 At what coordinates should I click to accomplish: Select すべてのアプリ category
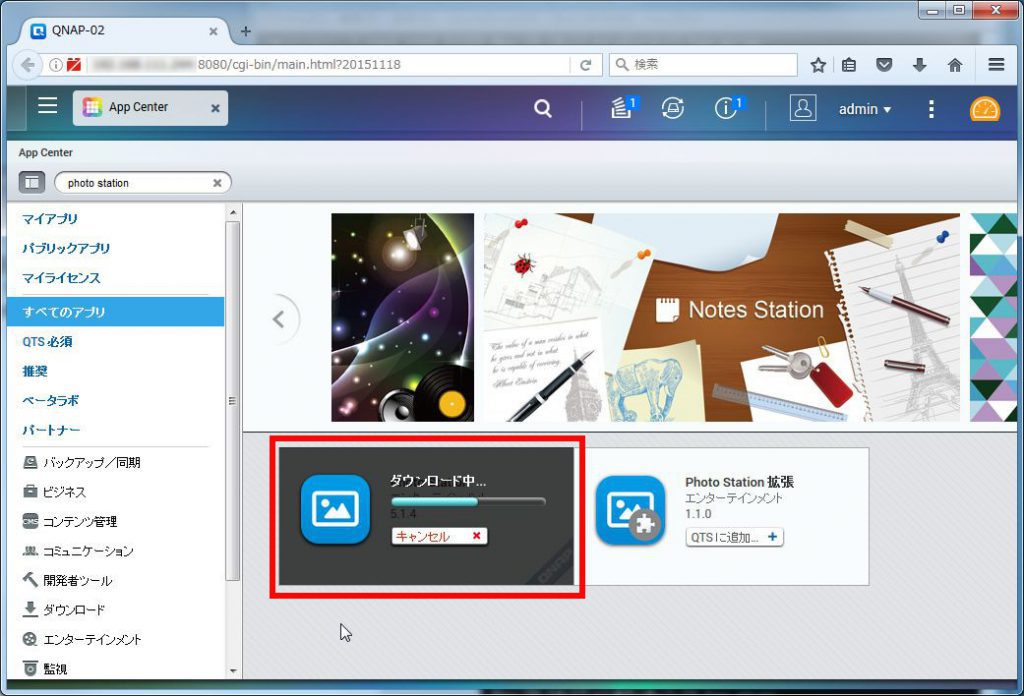[x=116, y=311]
